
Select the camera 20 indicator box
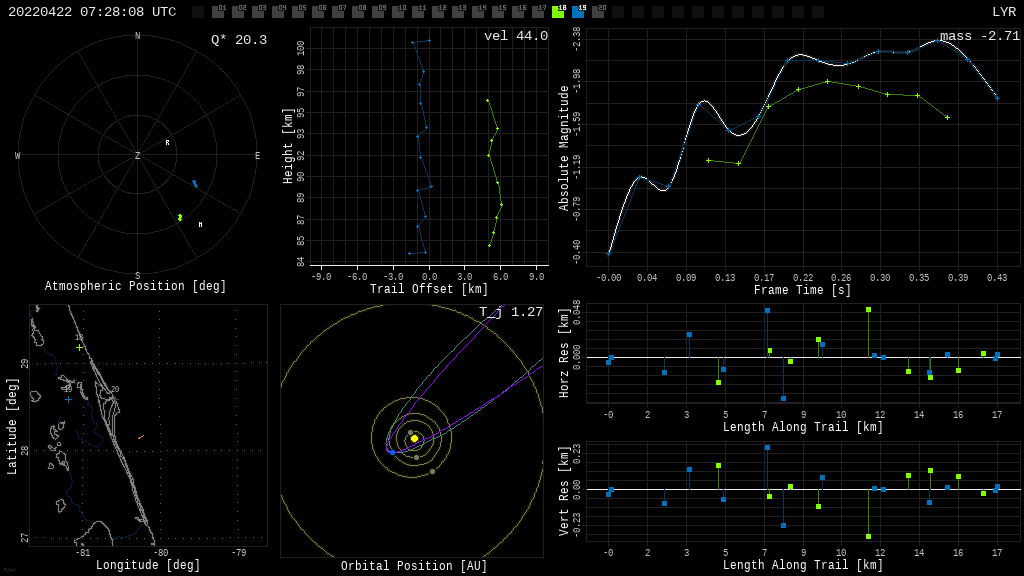point(598,12)
